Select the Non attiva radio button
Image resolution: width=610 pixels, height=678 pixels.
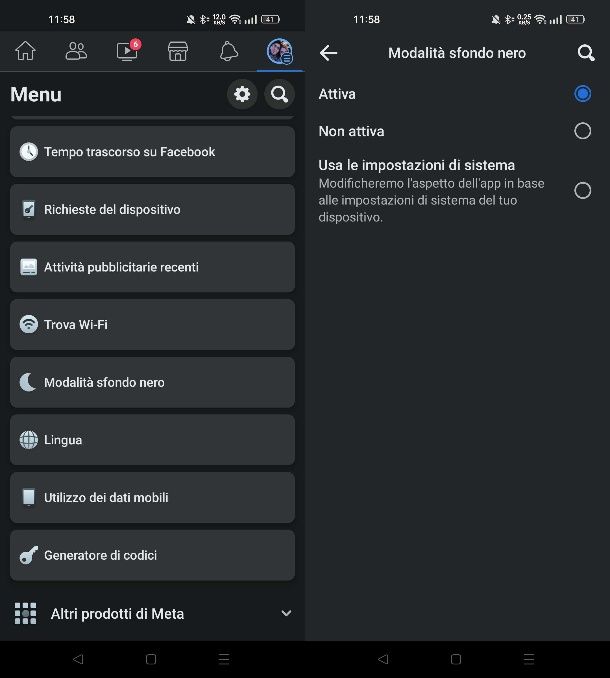click(582, 131)
